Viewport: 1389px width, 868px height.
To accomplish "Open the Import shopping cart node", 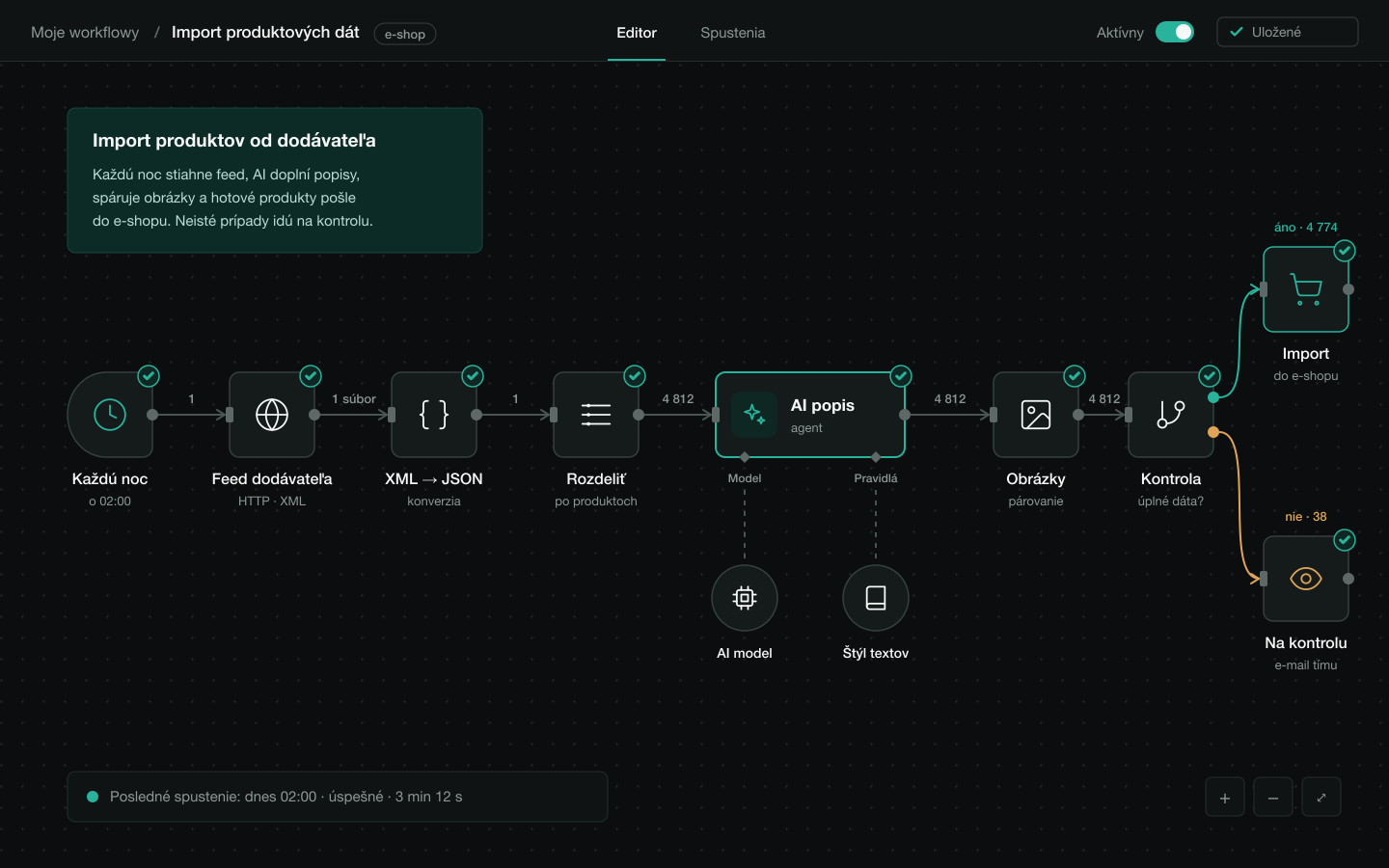I will [1306, 289].
